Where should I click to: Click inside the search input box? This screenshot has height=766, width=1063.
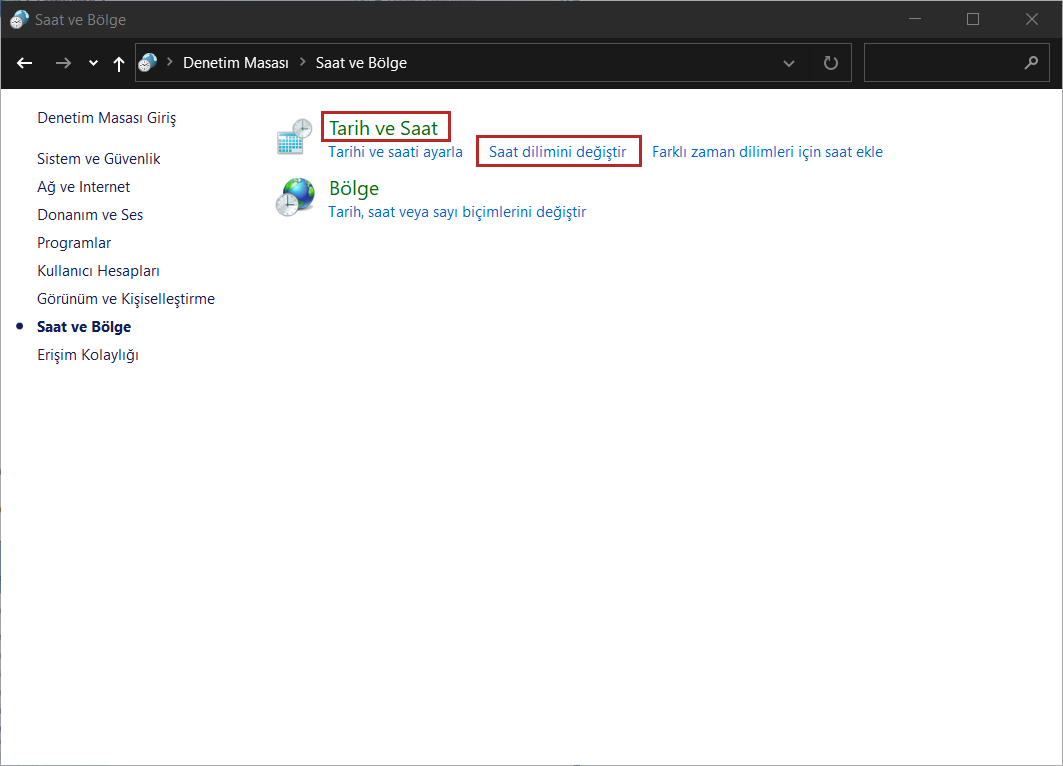[x=940, y=63]
